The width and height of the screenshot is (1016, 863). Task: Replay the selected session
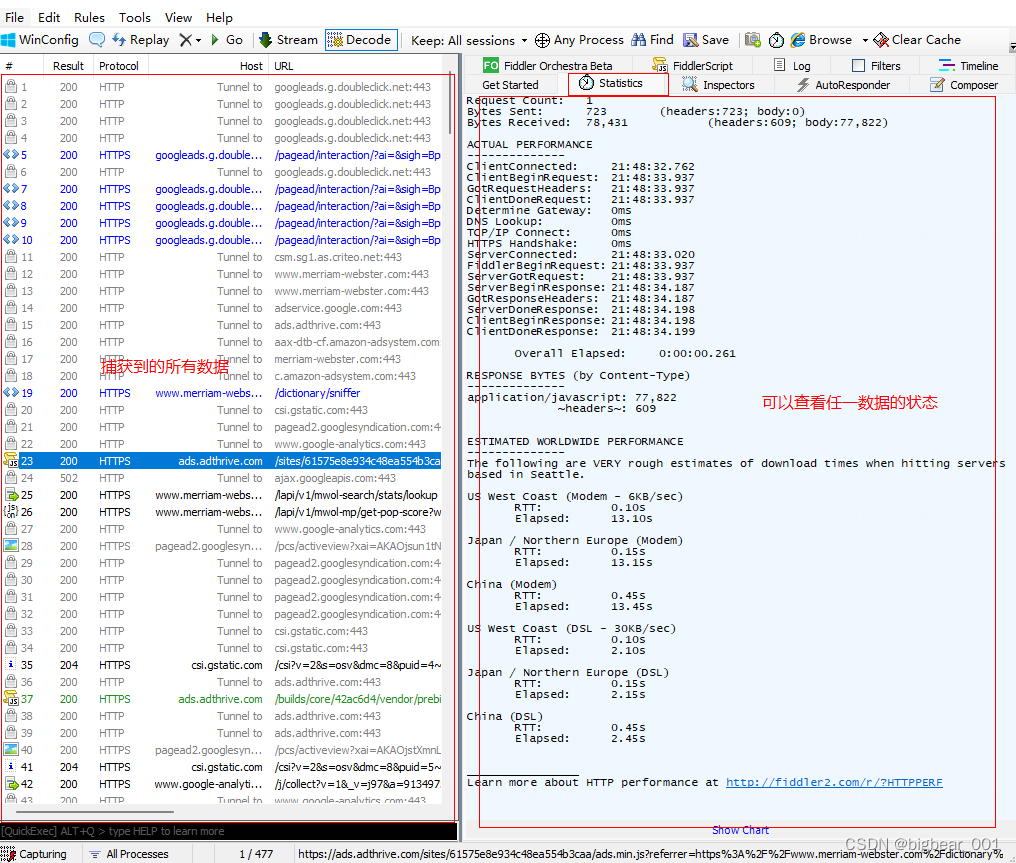[x=141, y=40]
